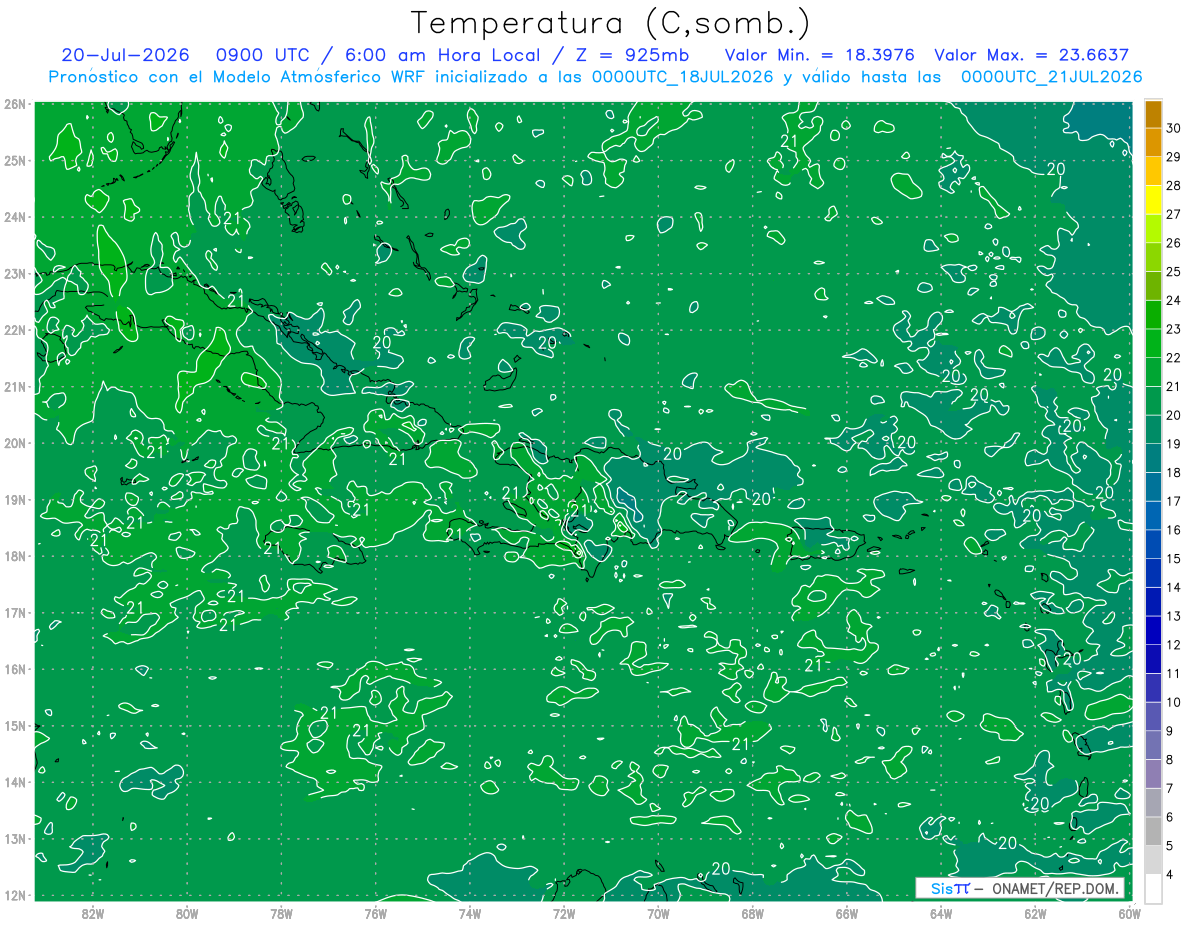
Task: Click the 72W longitude axis label
Action: click(564, 912)
